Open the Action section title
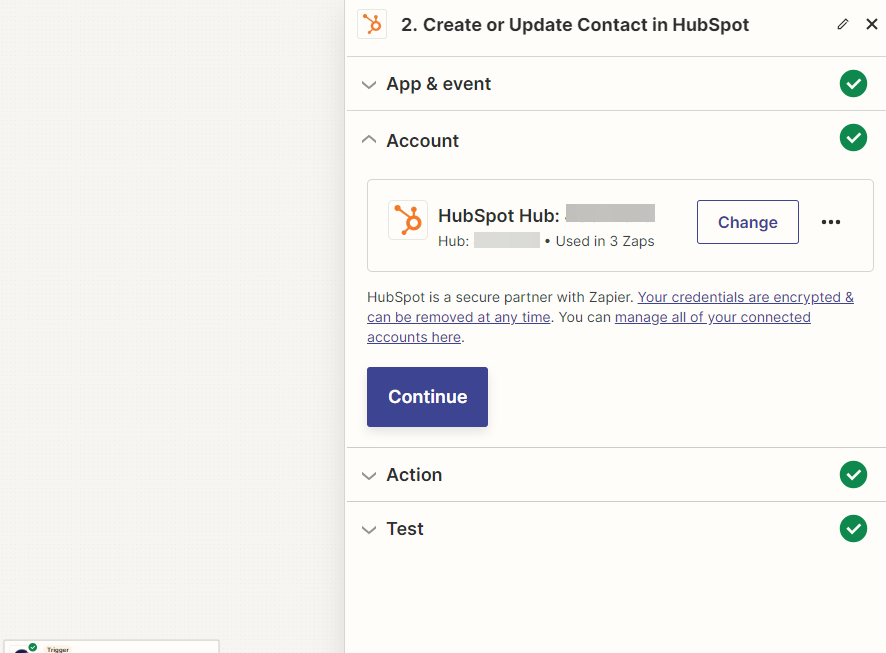This screenshot has width=886, height=653. (x=414, y=475)
